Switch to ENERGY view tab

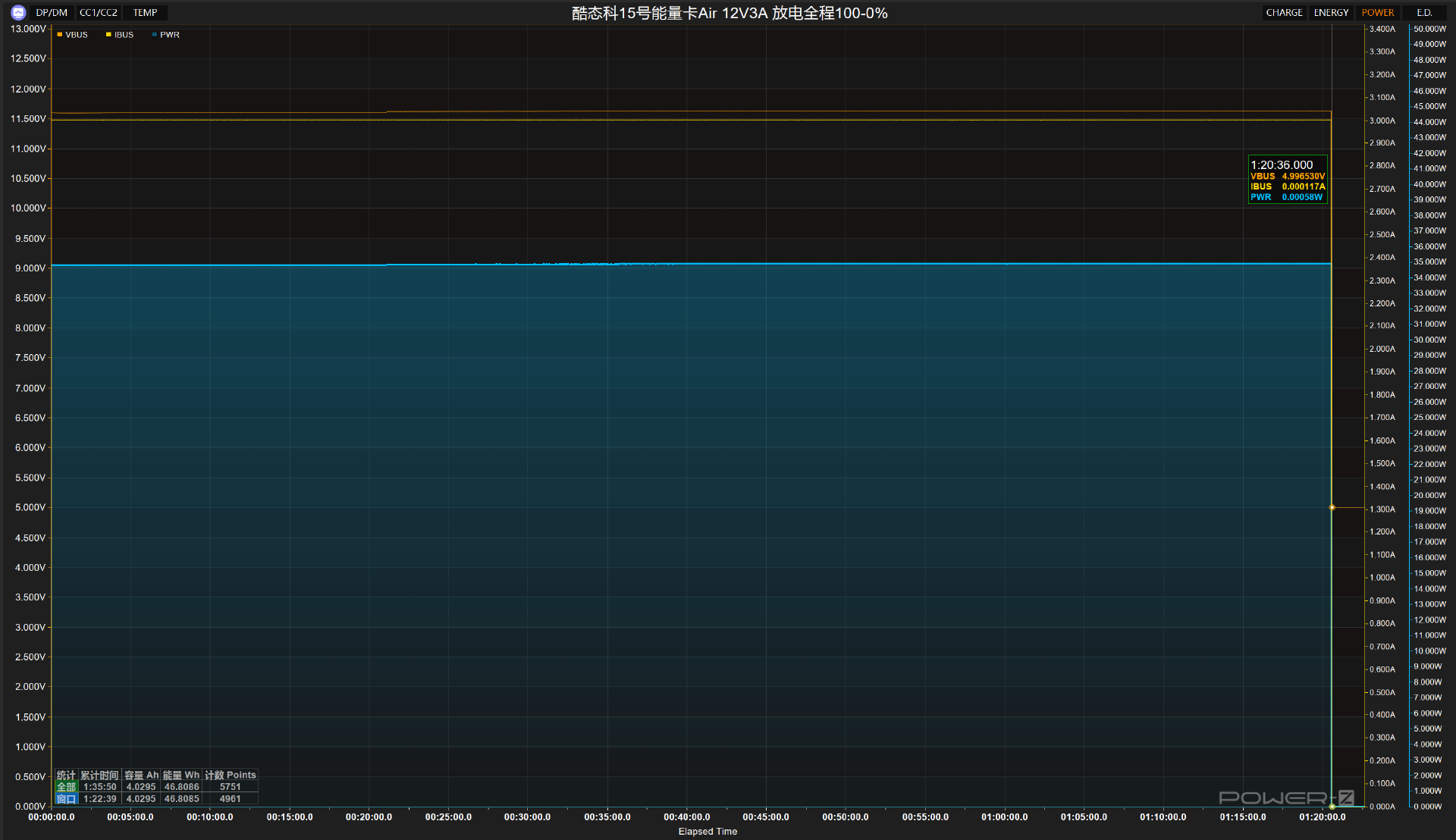(x=1331, y=13)
